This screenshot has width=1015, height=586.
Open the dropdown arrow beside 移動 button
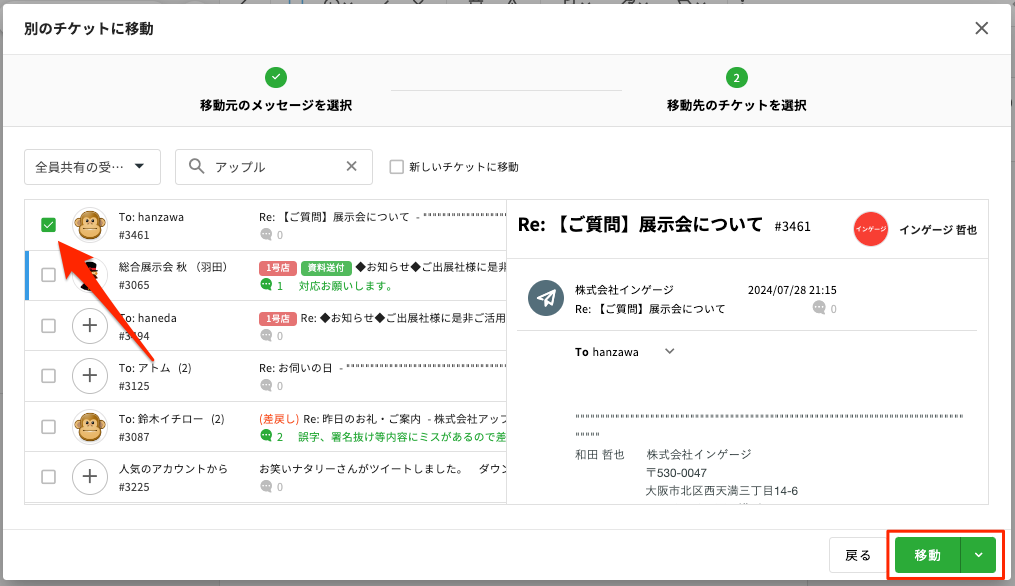[x=978, y=555]
